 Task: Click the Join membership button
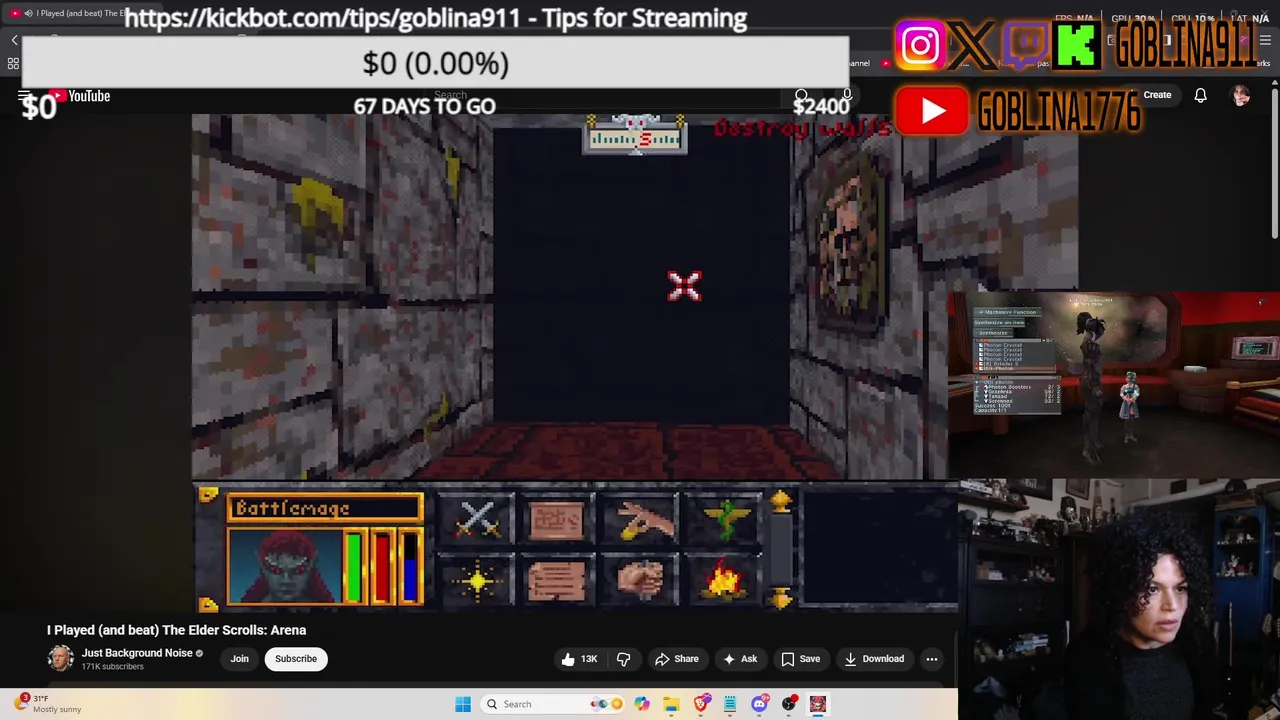coord(240,659)
